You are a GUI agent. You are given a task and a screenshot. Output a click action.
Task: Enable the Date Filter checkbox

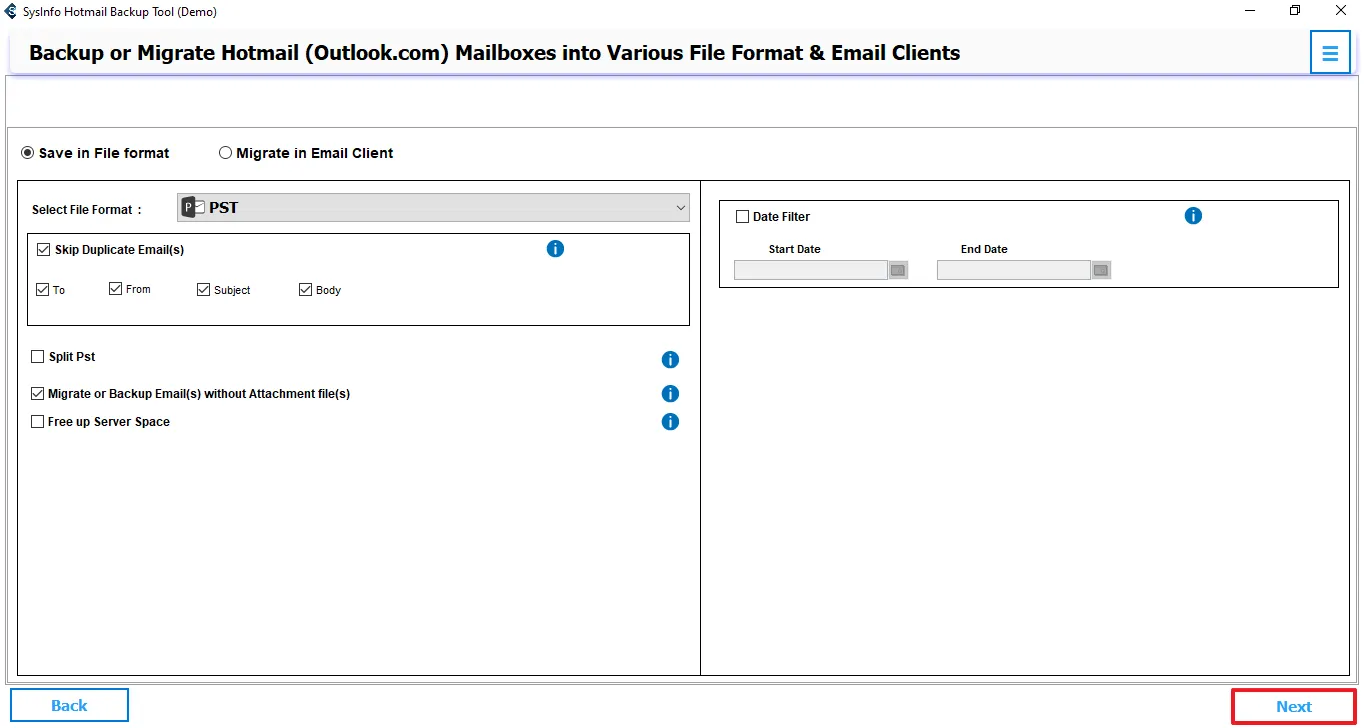pos(742,217)
